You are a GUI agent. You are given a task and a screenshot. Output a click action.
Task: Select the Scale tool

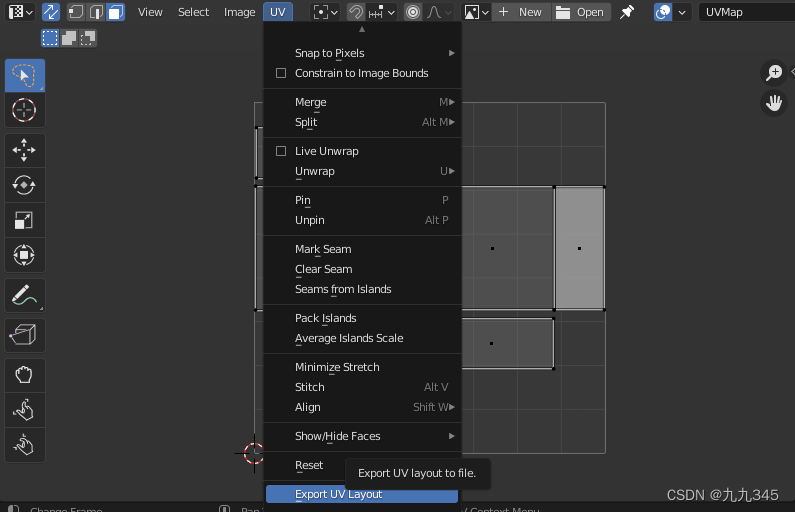25,220
